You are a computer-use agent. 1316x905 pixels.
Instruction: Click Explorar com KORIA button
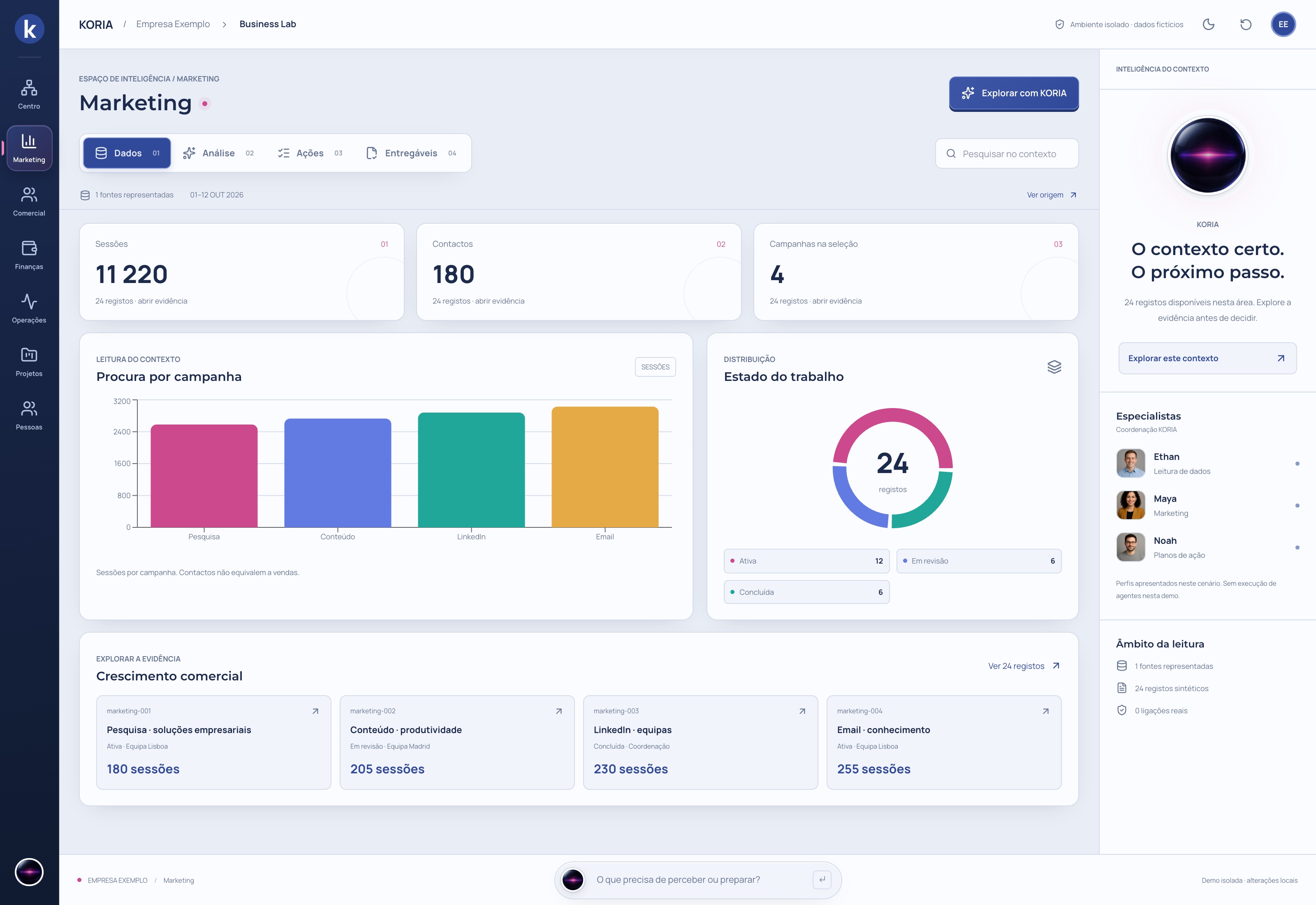tap(1014, 93)
